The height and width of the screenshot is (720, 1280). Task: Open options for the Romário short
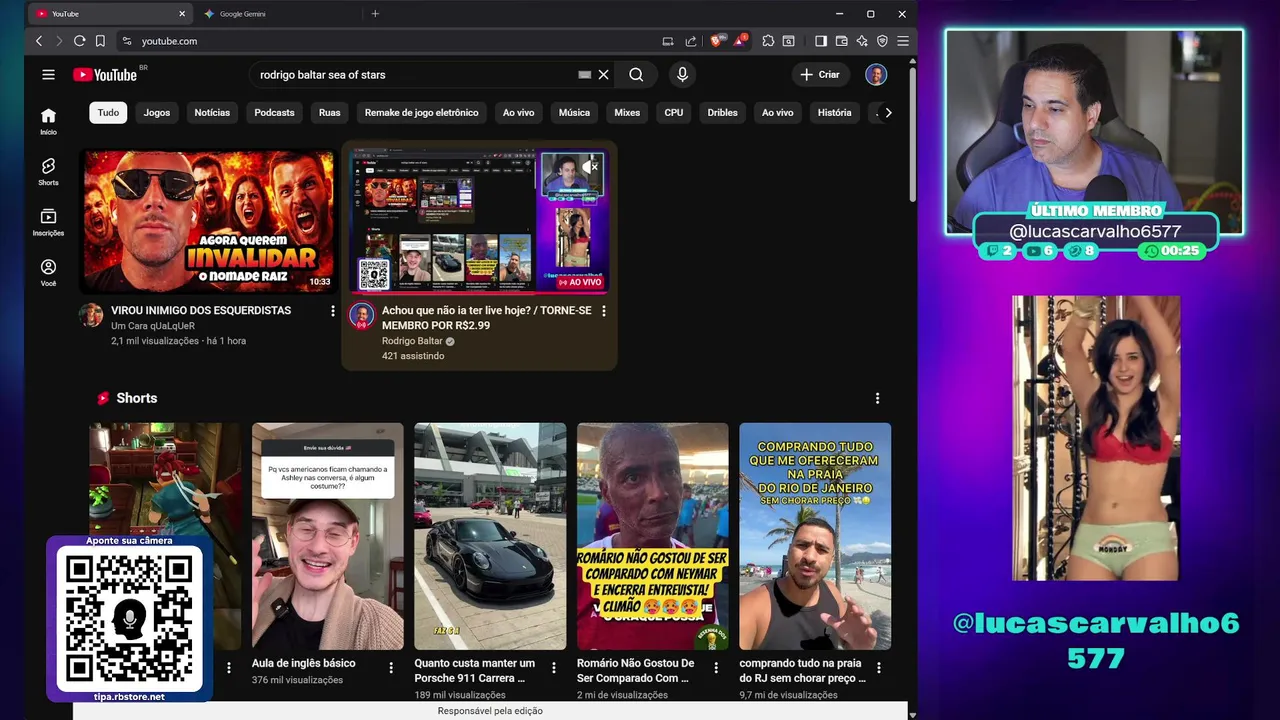716,667
